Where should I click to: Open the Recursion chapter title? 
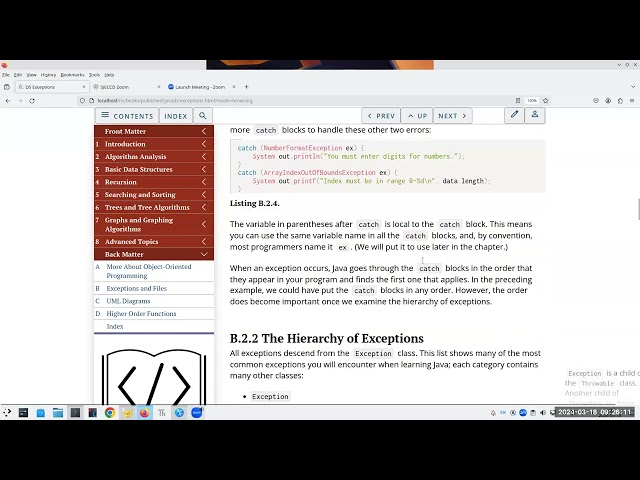[x=120, y=182]
